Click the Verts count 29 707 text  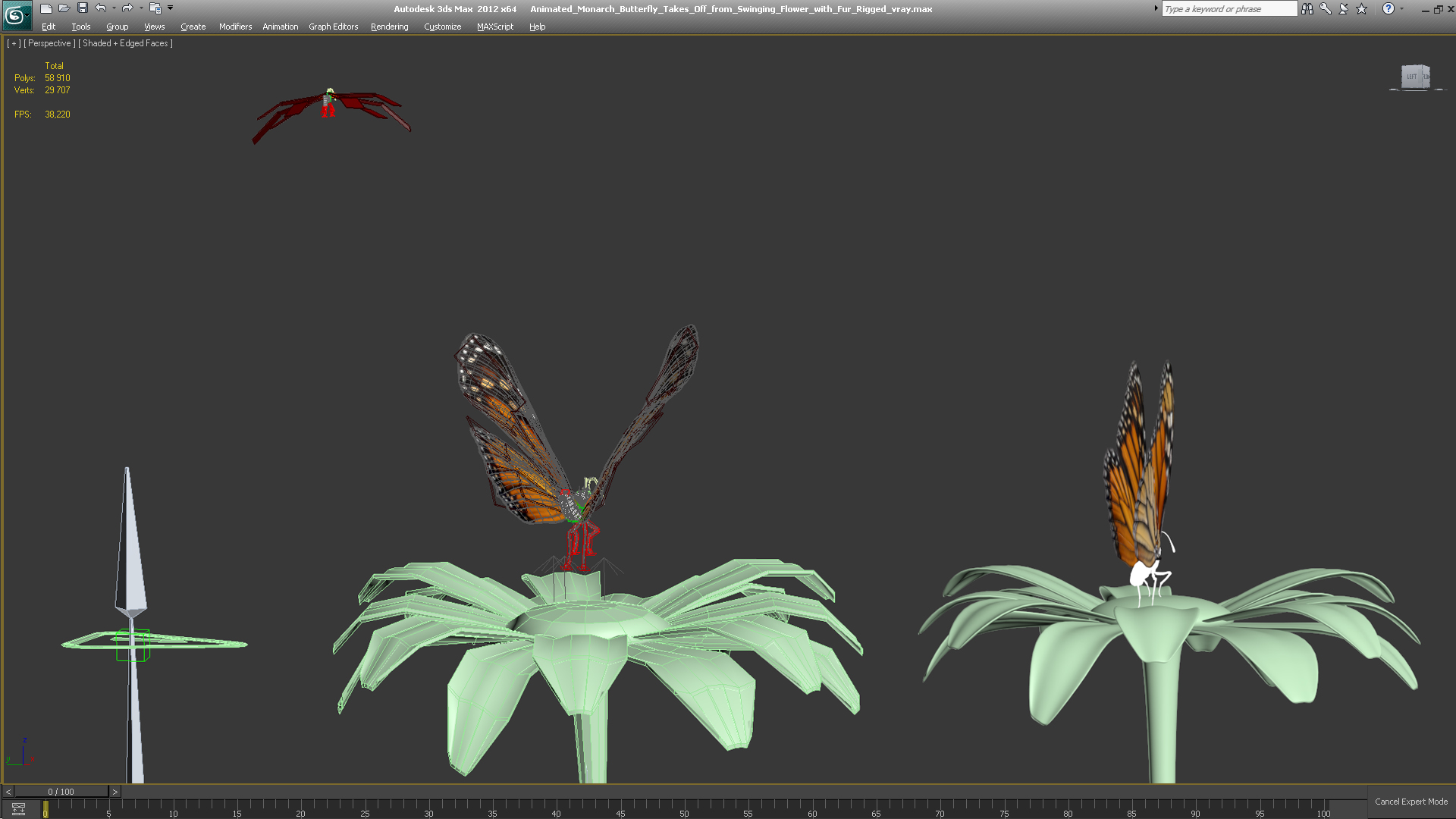[58, 90]
